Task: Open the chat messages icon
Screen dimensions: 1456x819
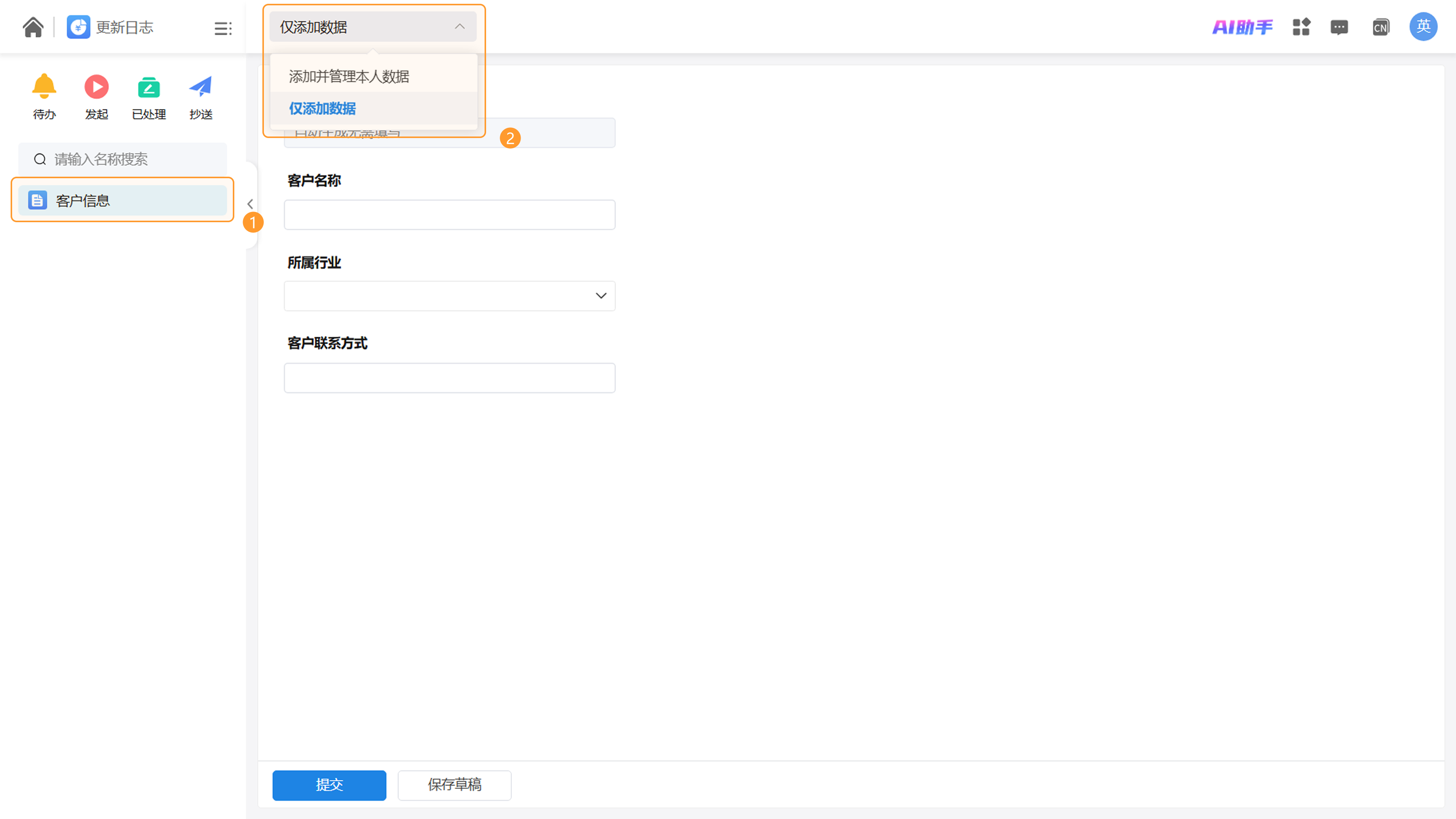Action: [x=1339, y=27]
